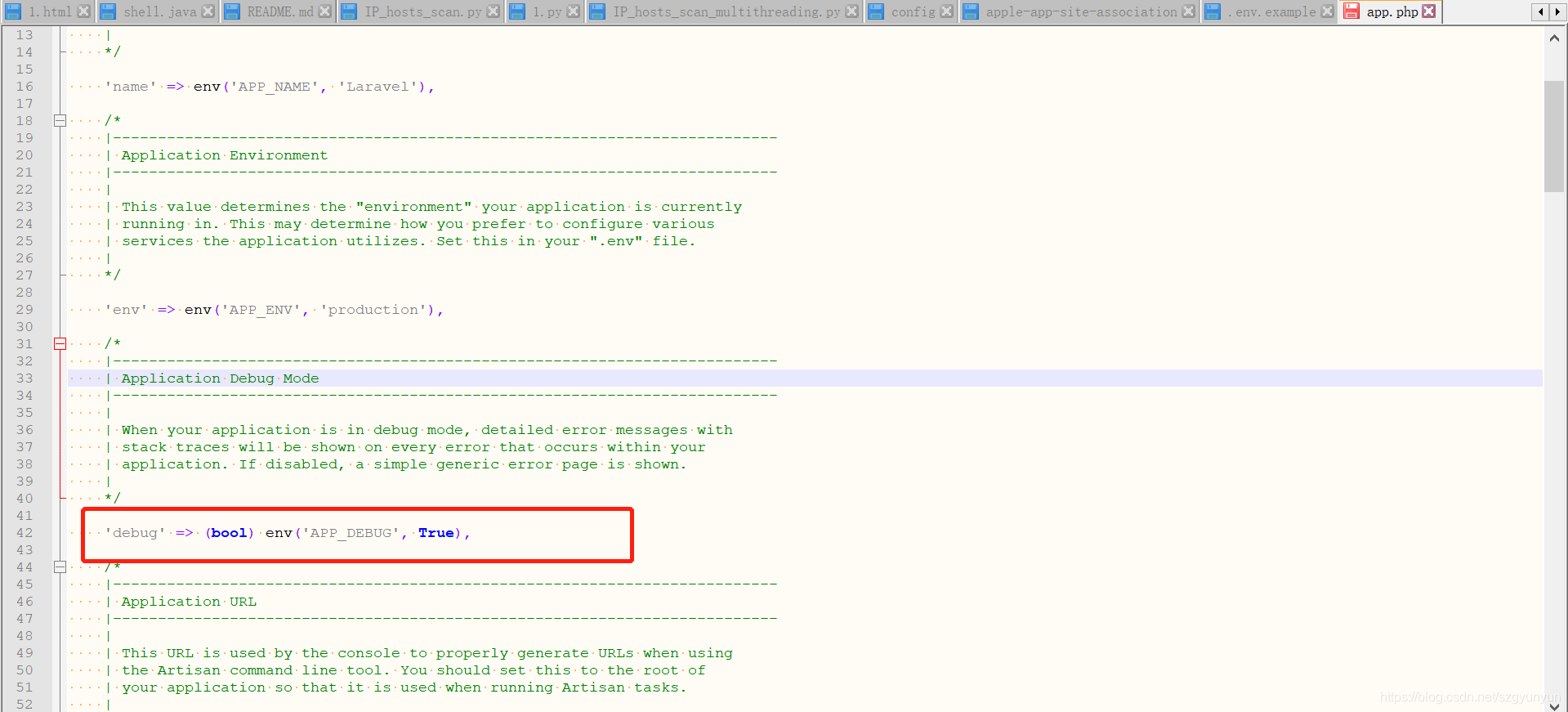Viewport: 1568px width, 712px height.
Task: Click the disk icon on the .env.example tab
Action: pos(1213,11)
